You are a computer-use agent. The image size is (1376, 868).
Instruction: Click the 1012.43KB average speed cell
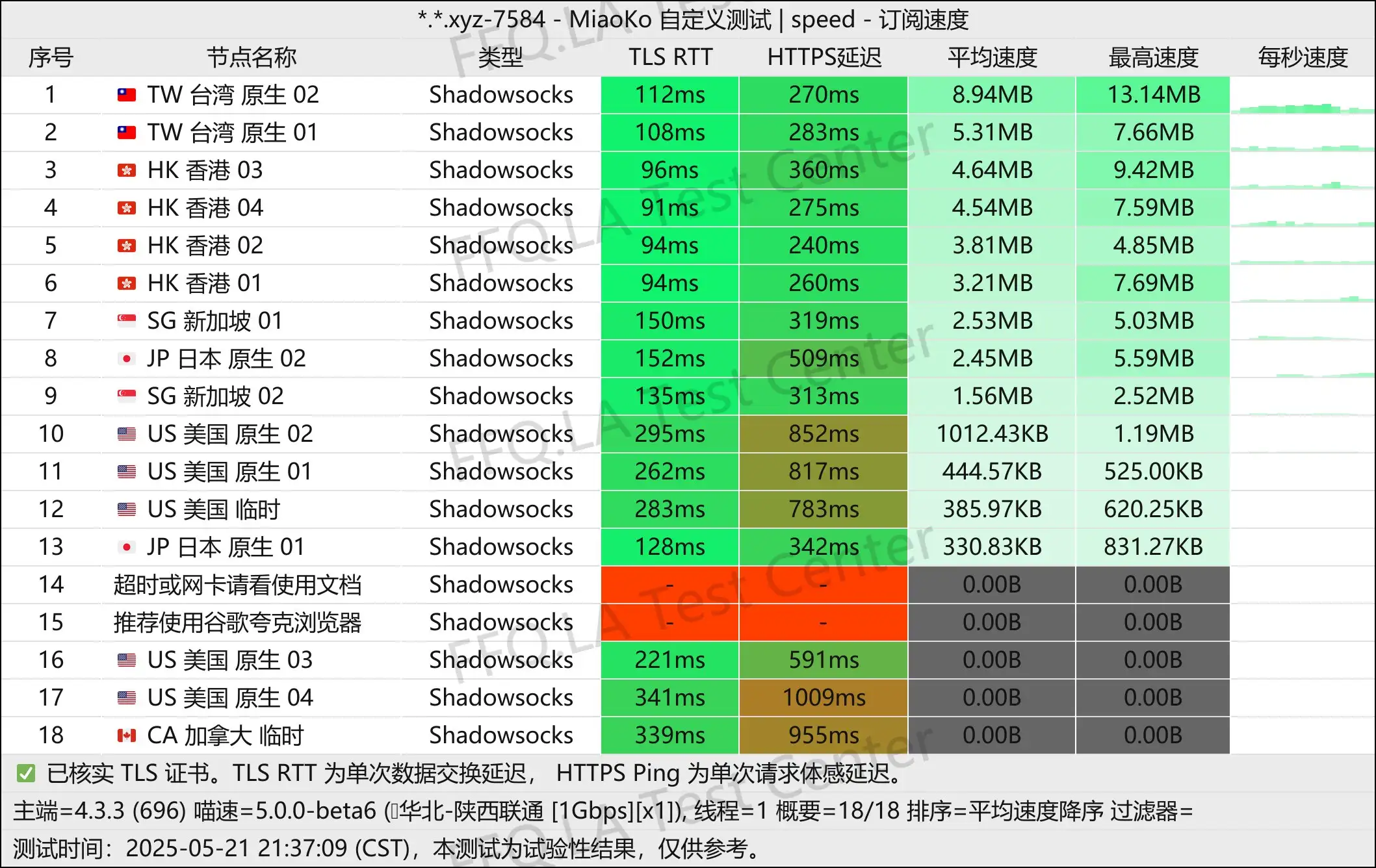992,434
